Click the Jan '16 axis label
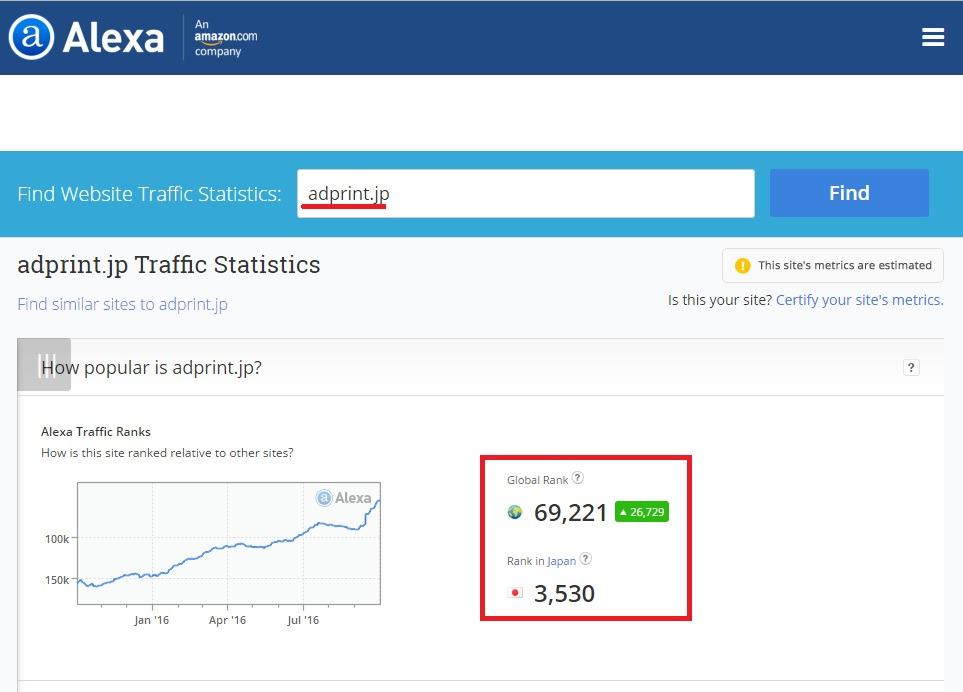The image size is (963, 692). tap(152, 620)
